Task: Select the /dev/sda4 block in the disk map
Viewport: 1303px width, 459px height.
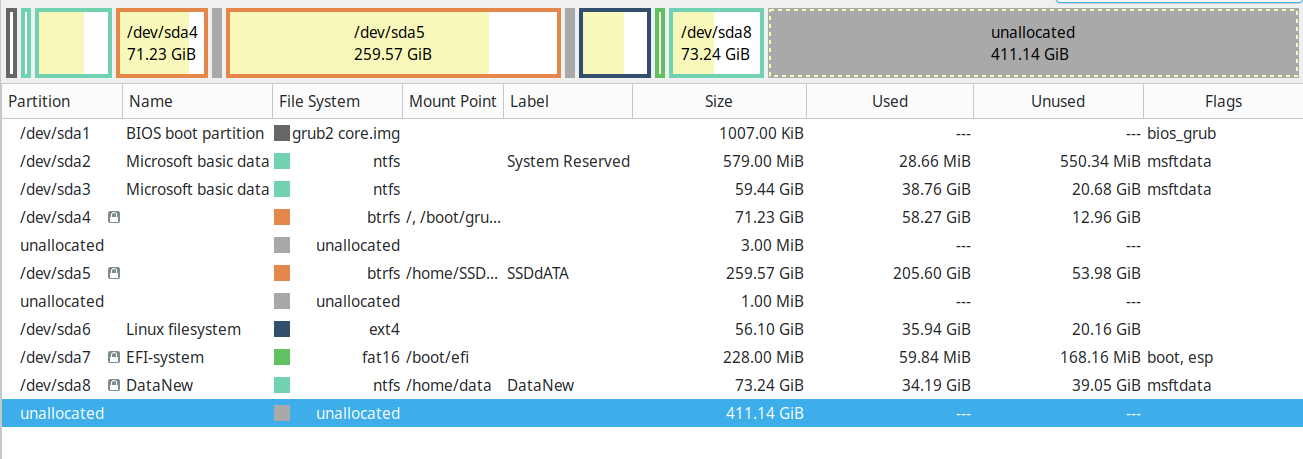Action: pos(162,43)
